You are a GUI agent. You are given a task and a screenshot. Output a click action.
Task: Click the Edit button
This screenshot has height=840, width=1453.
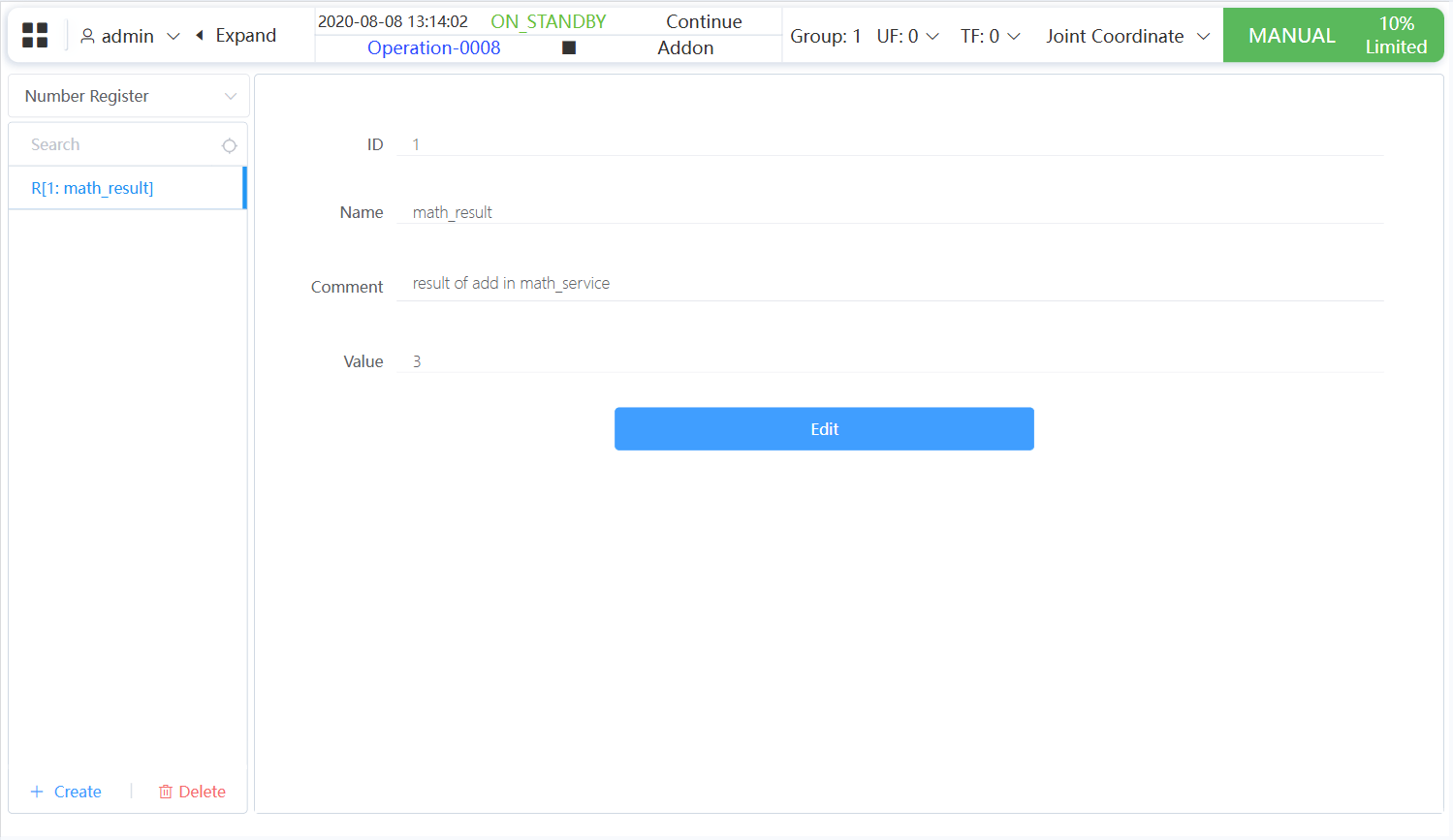click(x=824, y=429)
